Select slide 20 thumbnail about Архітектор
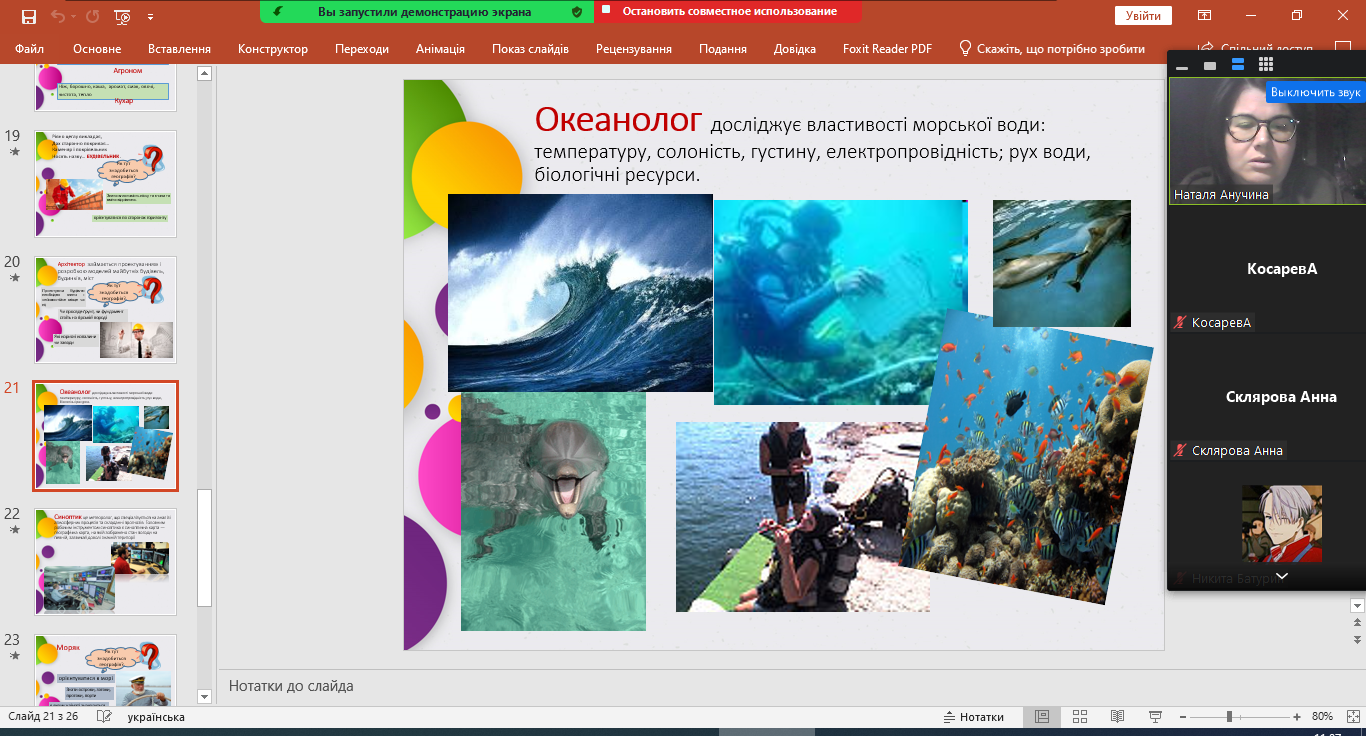Viewport: 1366px width, 736px height. pyautogui.click(x=105, y=309)
